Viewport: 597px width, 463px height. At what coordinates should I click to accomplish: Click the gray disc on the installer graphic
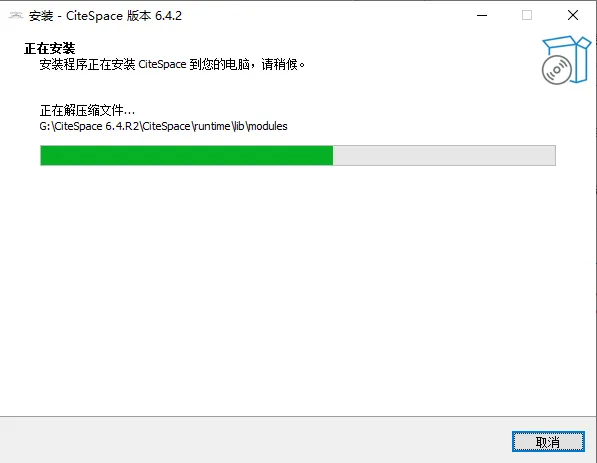557,70
